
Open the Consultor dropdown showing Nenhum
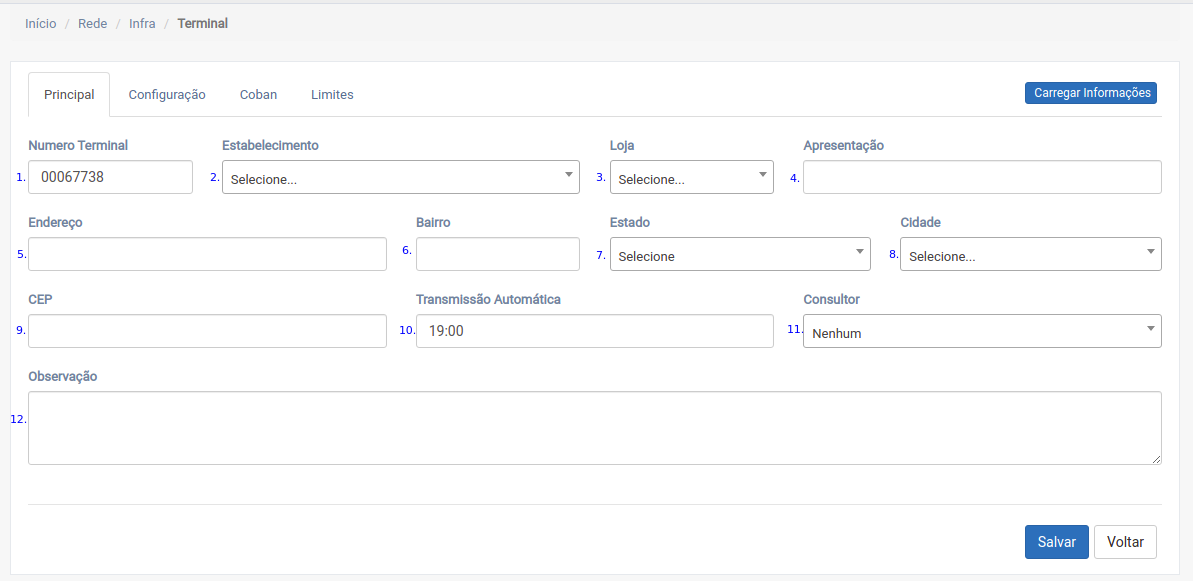click(x=981, y=332)
